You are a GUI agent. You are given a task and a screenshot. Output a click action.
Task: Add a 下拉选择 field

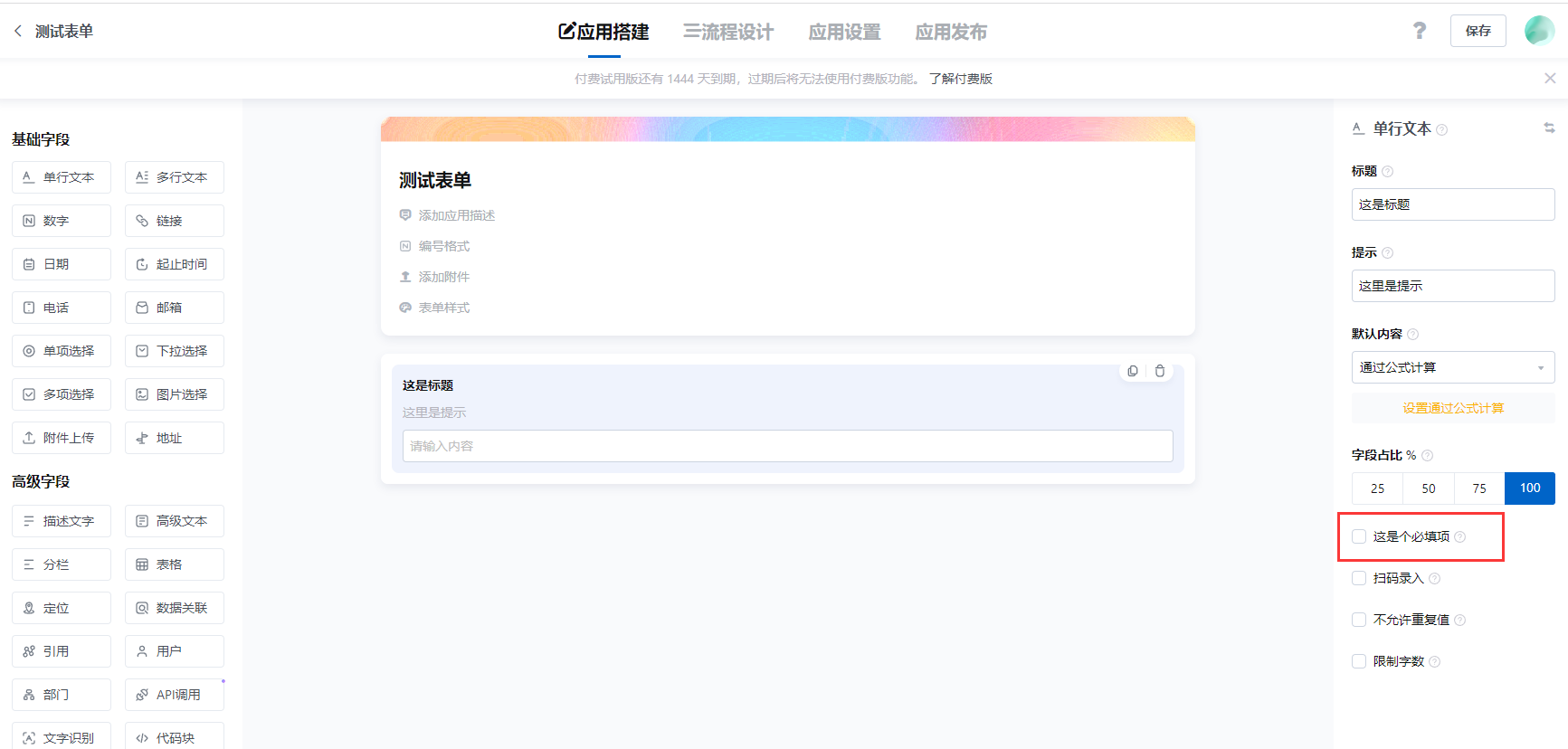click(175, 351)
